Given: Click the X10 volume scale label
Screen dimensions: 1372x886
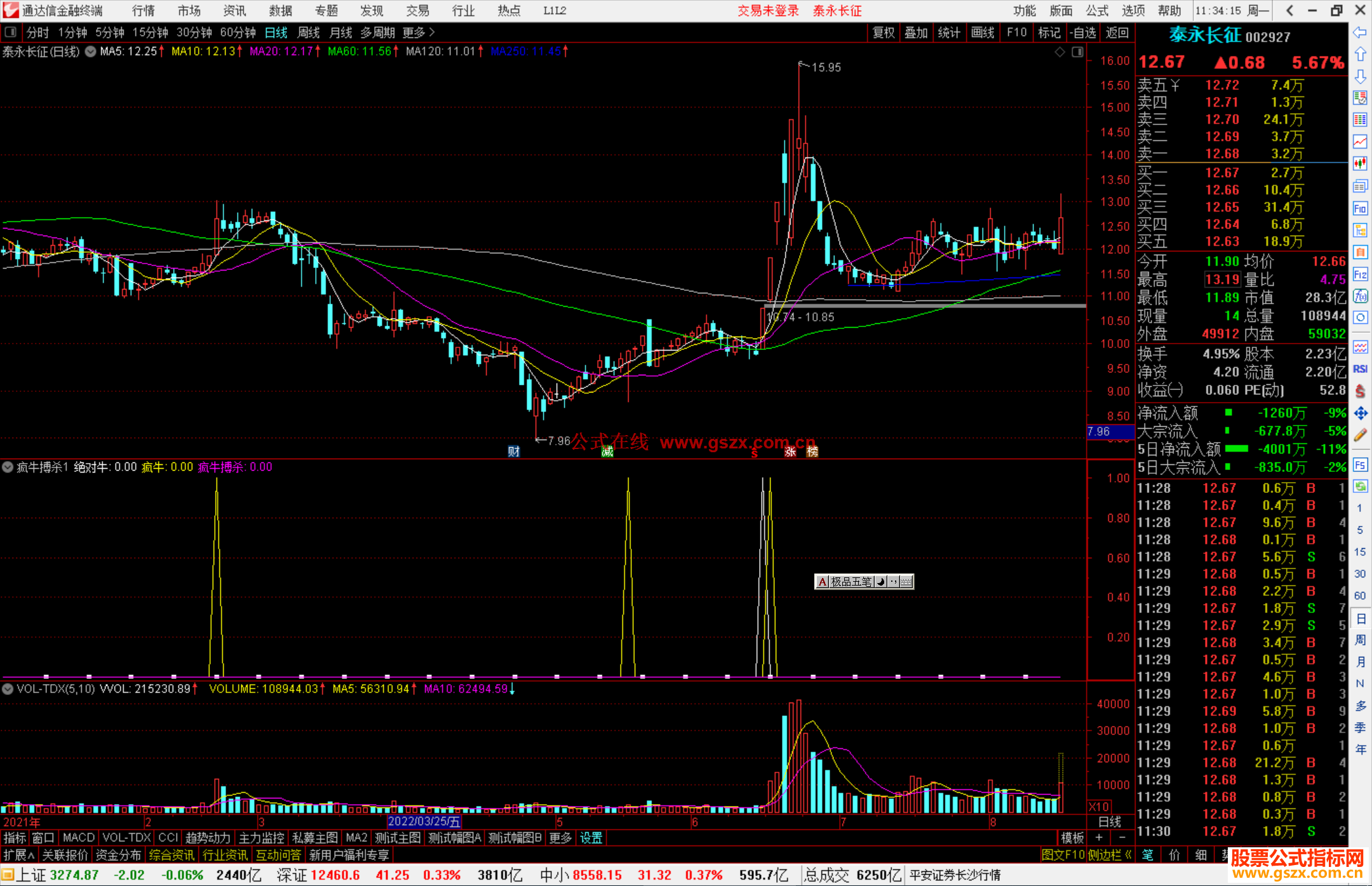Looking at the screenshot, I should pos(1099,807).
